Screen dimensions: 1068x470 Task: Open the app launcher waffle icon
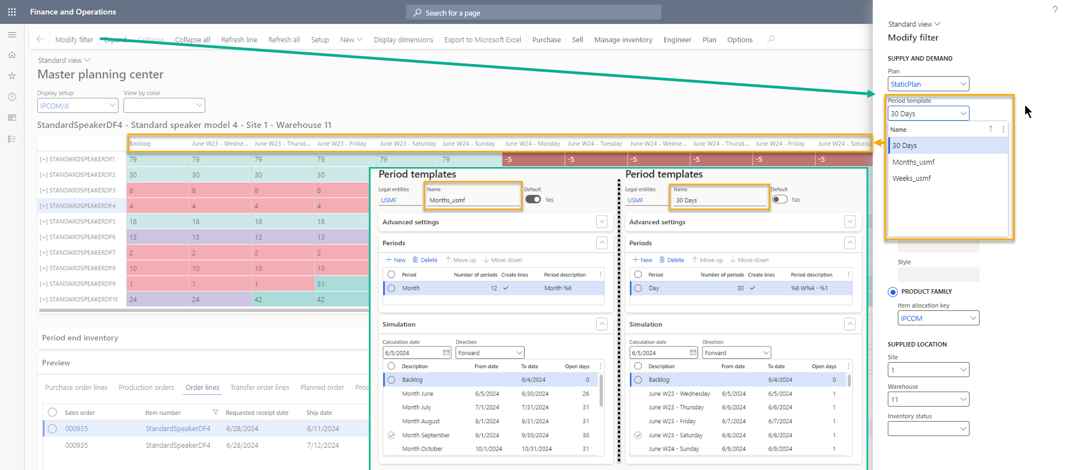point(12,12)
